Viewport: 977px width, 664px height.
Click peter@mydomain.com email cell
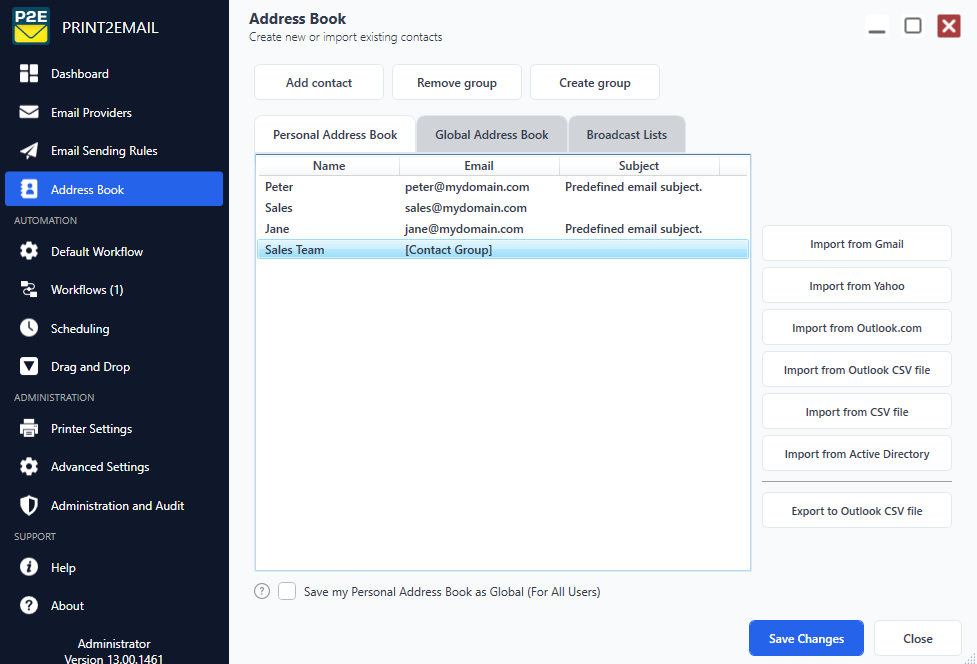[x=467, y=187]
